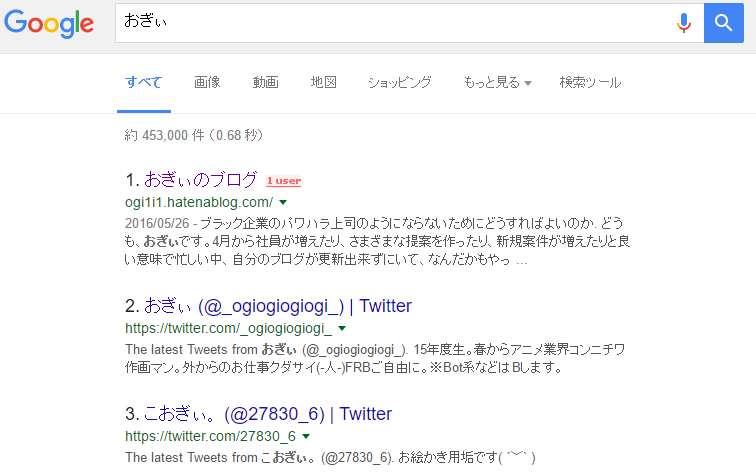Open the ショッピング tab
Screen dimensions: 756x474
[x=400, y=82]
